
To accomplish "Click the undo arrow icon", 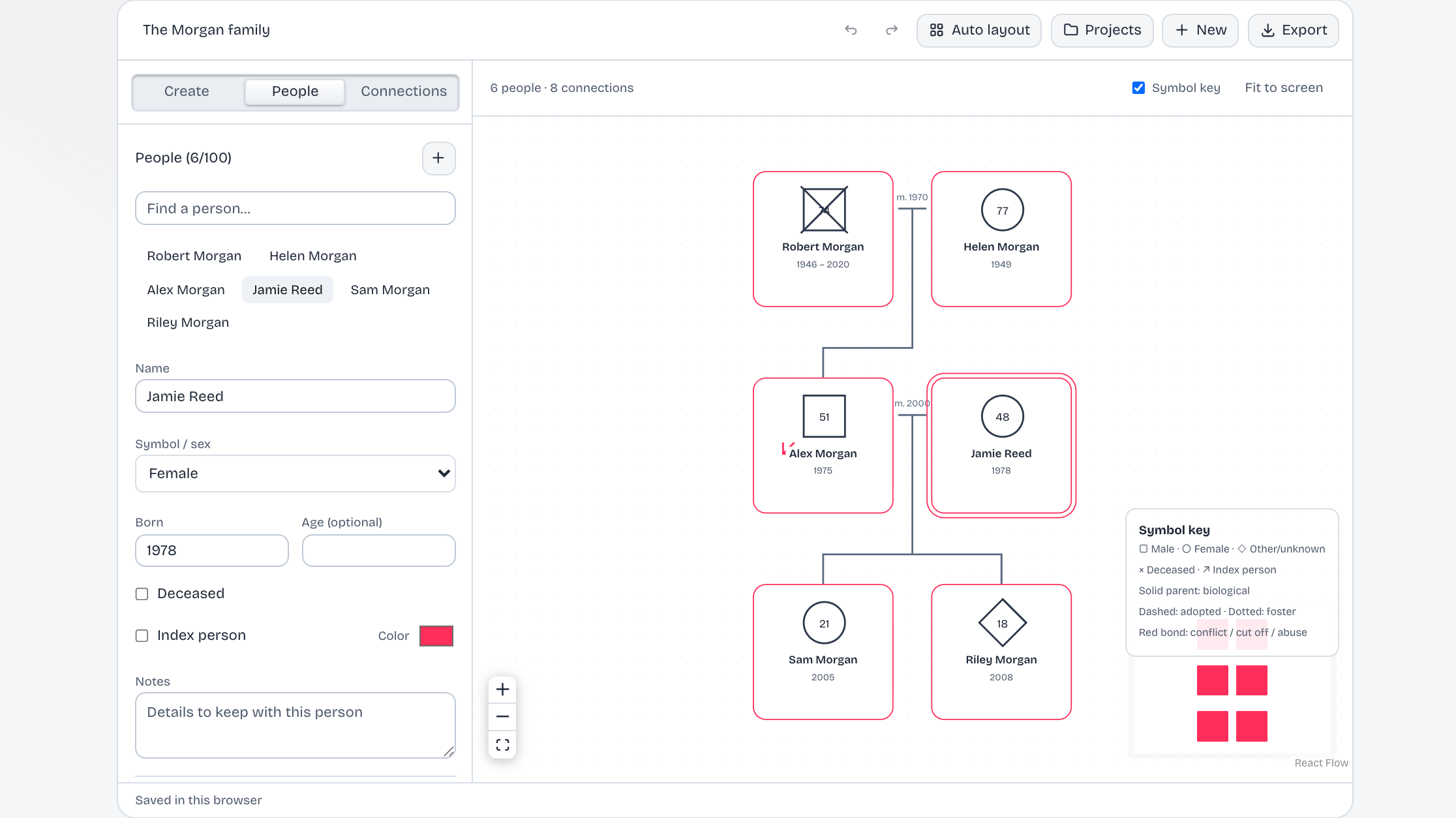I will tap(851, 30).
